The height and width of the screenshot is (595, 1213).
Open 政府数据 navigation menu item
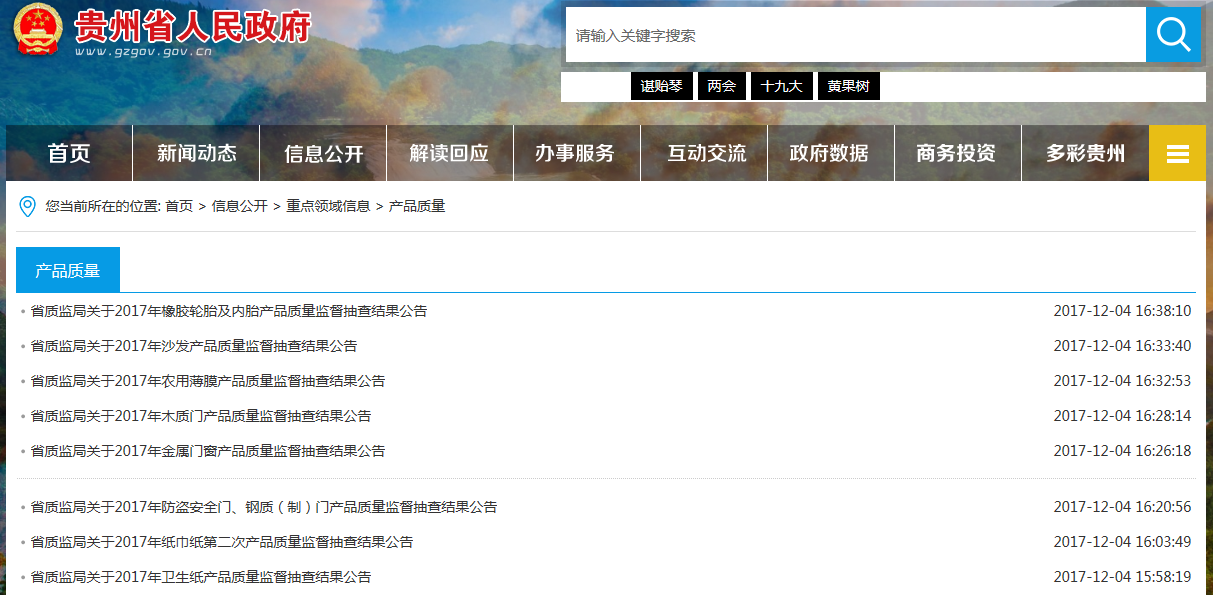(830, 153)
